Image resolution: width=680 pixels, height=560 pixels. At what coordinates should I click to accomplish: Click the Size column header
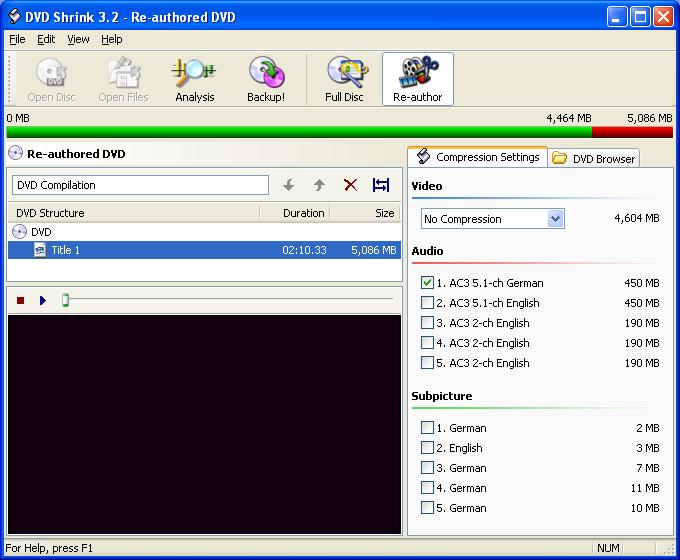365,213
